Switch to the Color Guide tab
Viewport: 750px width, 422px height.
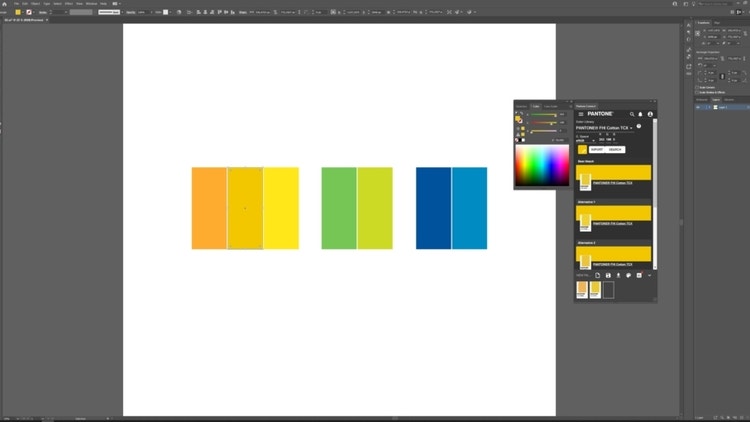(x=551, y=106)
